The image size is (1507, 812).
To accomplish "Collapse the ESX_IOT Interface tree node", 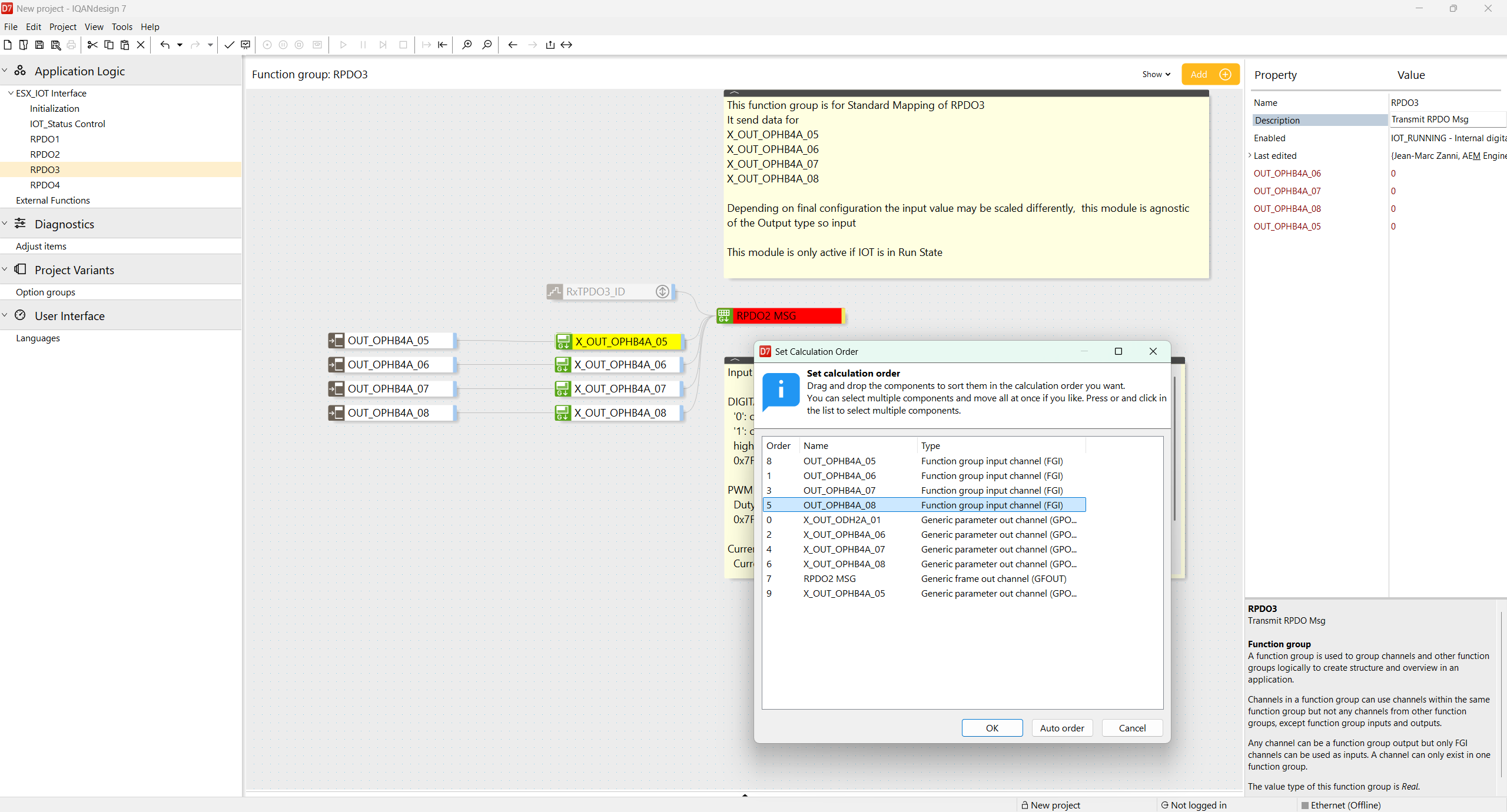I will click(11, 93).
